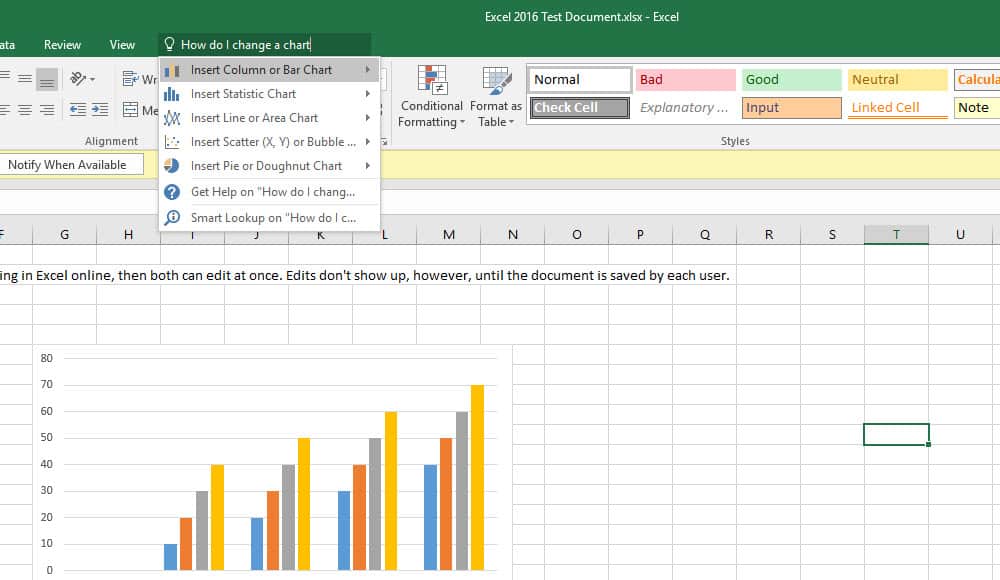Choose Insert Pie or Doughnut Chart
This screenshot has width=1000, height=580.
(269, 166)
